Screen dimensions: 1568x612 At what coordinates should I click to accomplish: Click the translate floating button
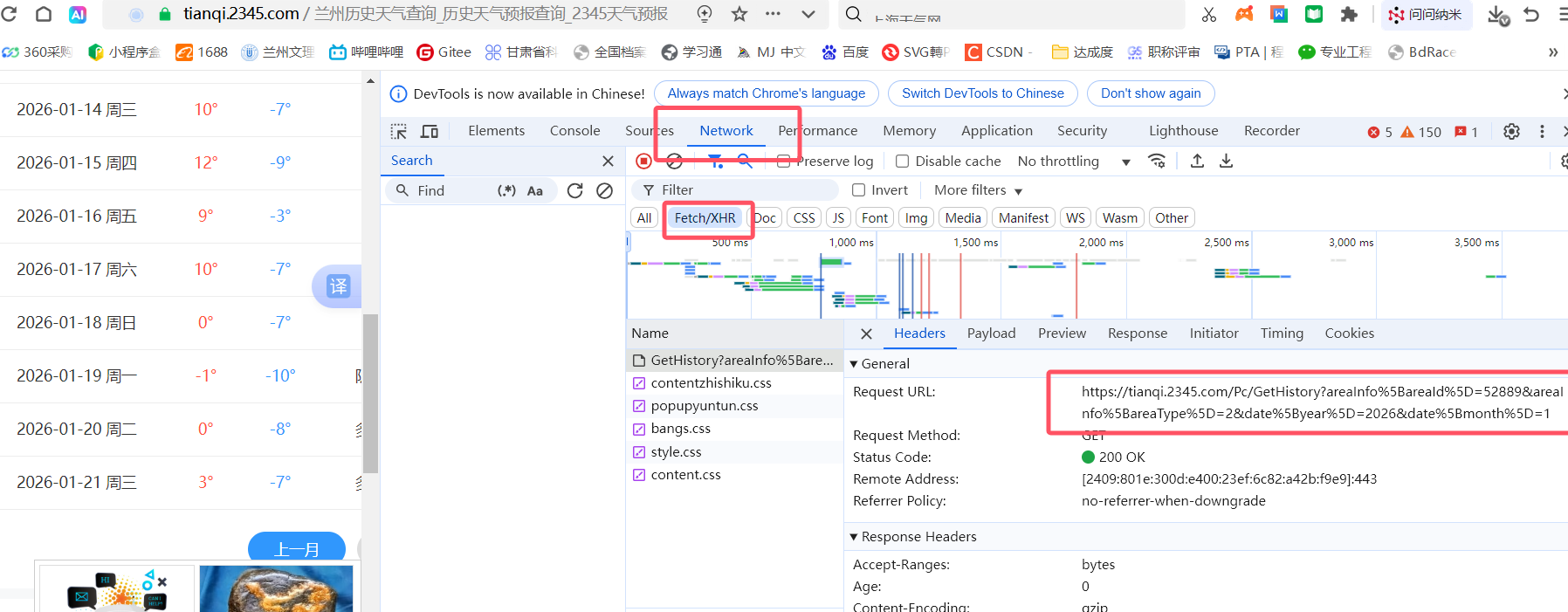pos(337,285)
